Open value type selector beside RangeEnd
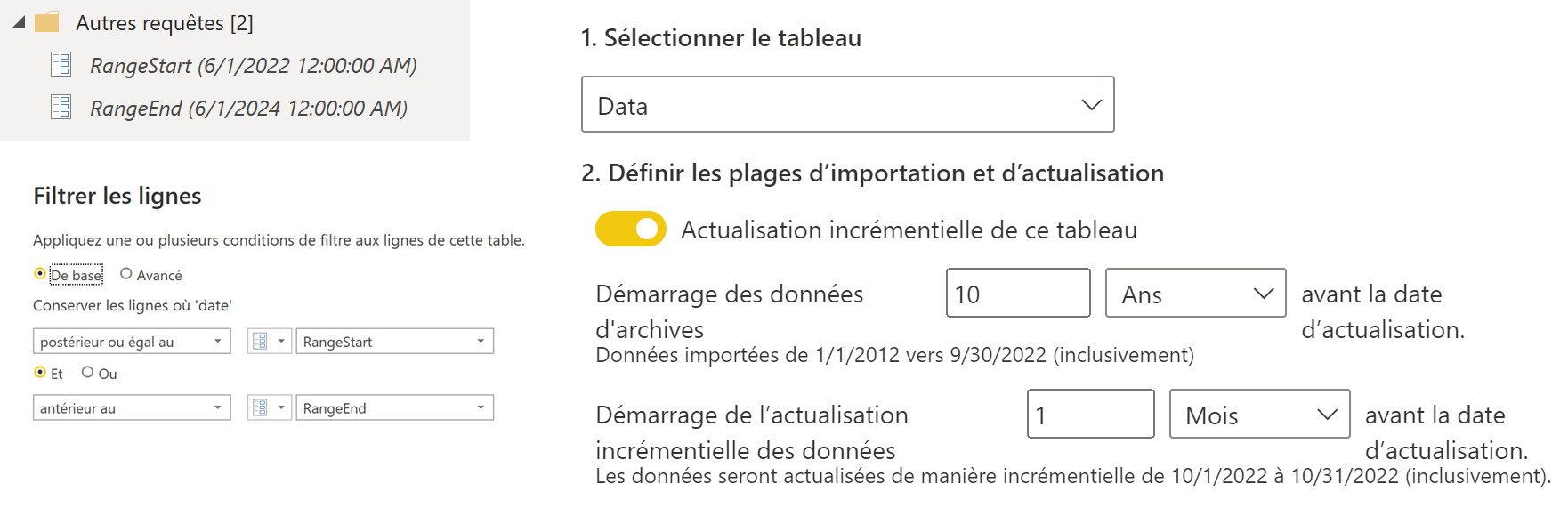Image resolution: width=1568 pixels, height=508 pixels. (269, 408)
